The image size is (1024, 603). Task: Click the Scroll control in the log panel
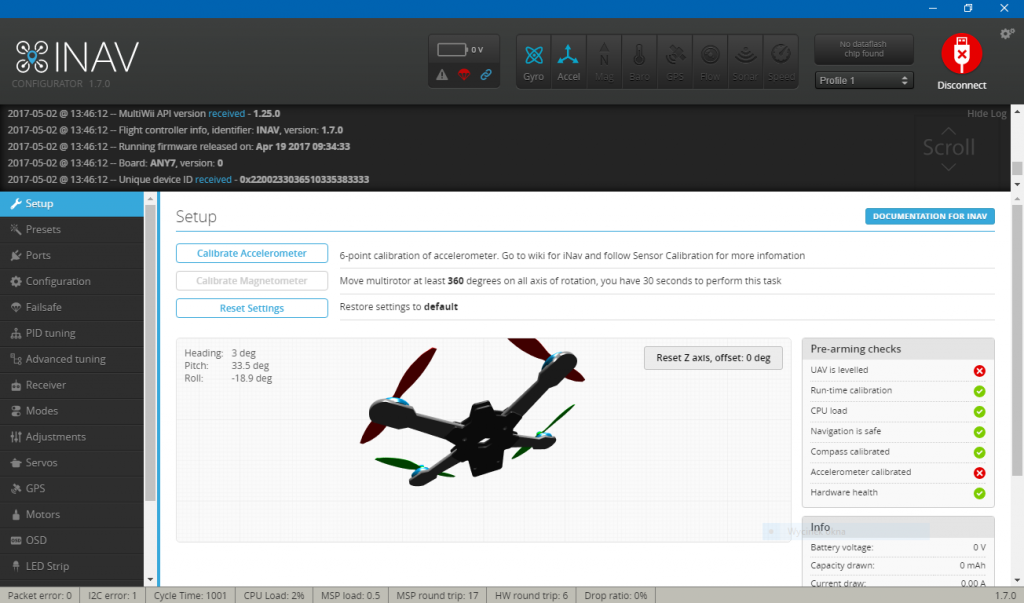point(949,148)
